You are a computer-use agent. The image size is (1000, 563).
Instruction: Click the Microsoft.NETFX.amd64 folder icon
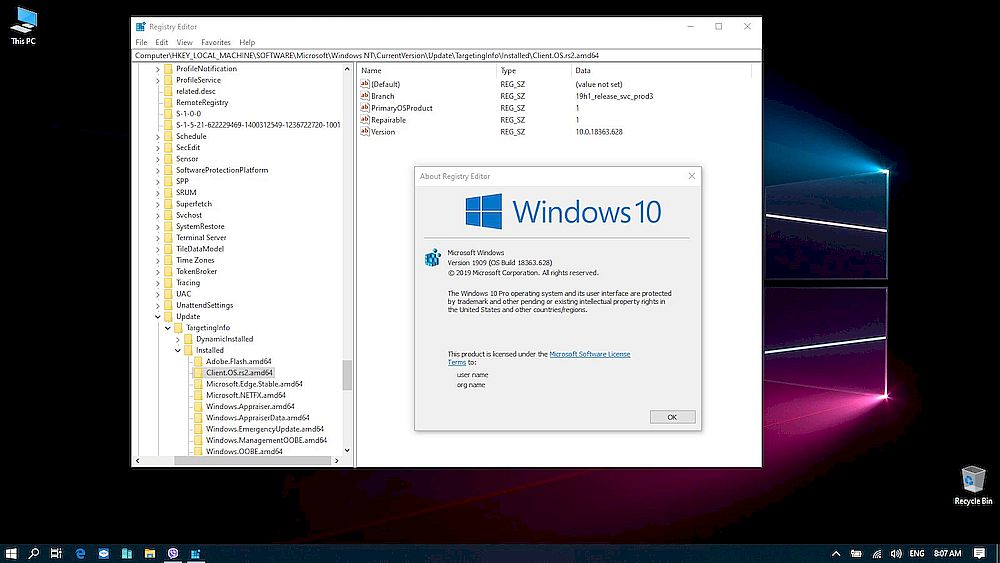(198, 395)
